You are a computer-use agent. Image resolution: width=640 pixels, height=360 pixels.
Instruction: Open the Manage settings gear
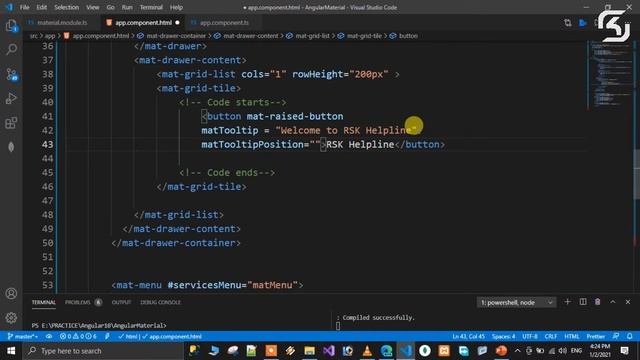(11, 318)
